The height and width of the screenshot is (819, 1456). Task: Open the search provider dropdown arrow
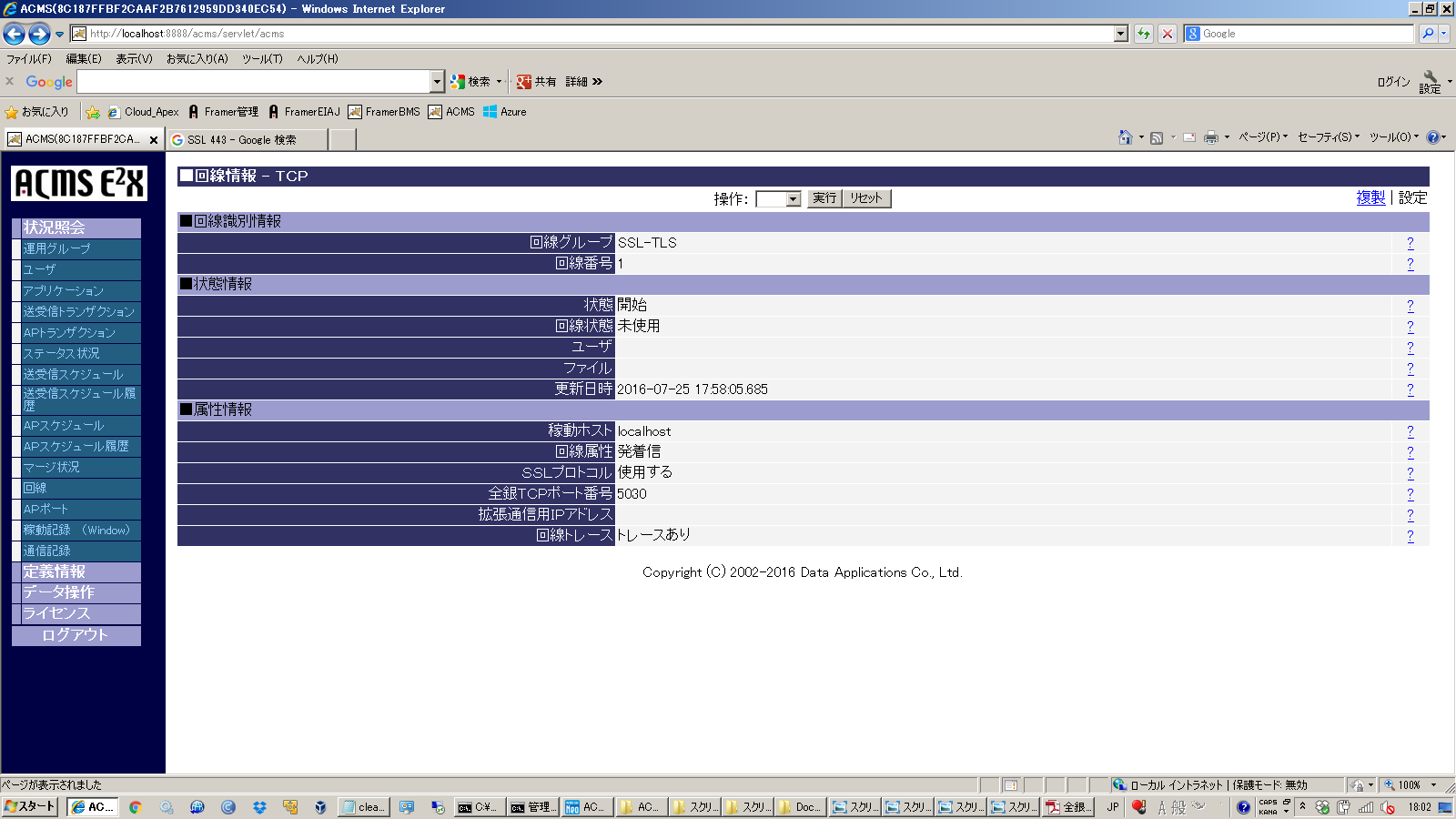(x=1444, y=34)
